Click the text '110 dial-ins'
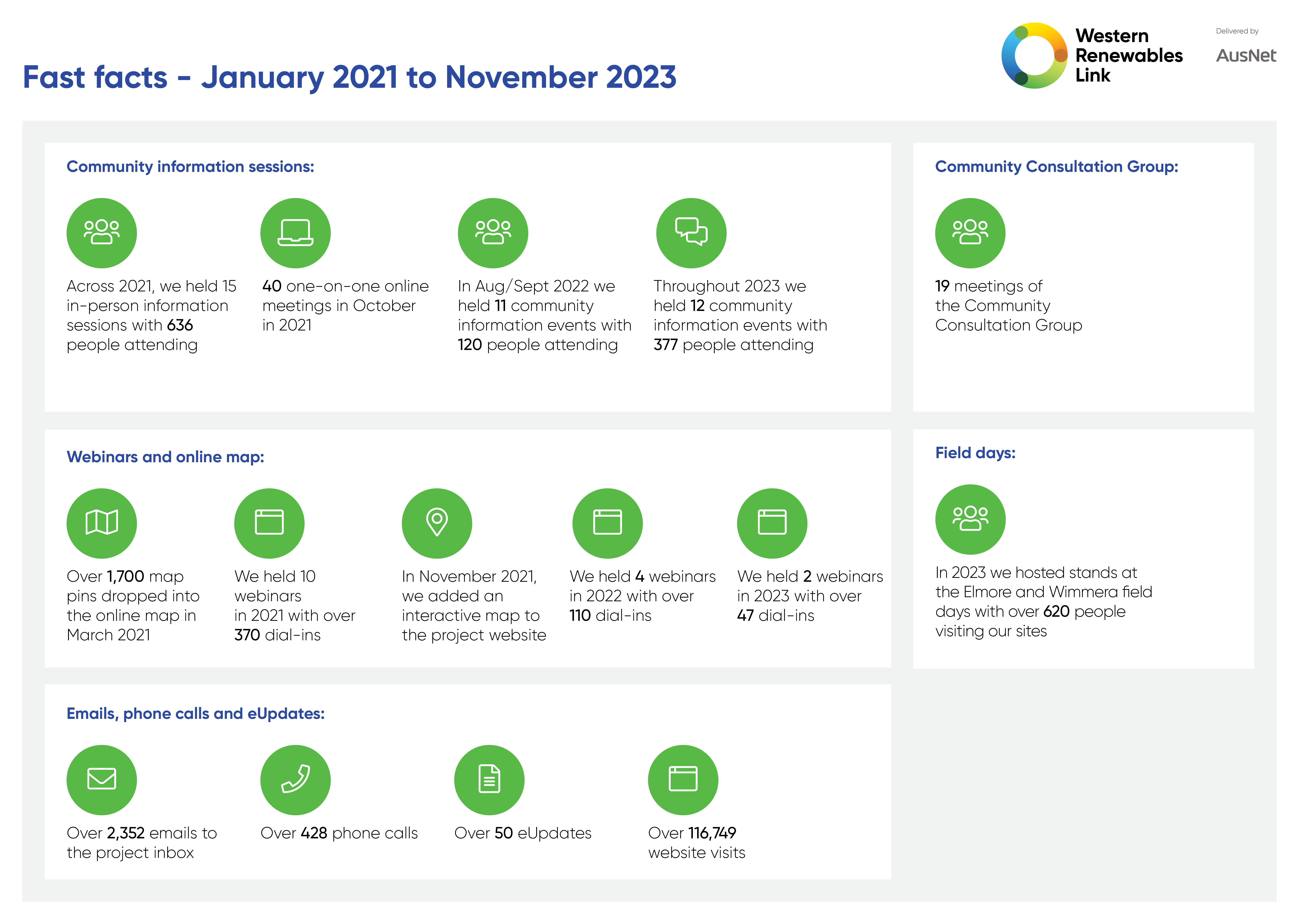 (610, 616)
